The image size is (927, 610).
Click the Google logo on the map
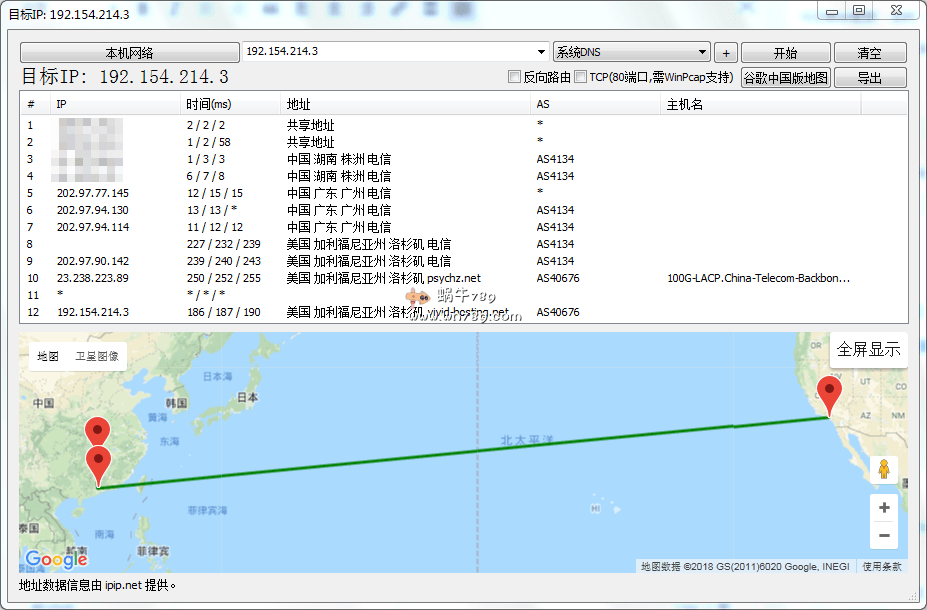[56, 559]
